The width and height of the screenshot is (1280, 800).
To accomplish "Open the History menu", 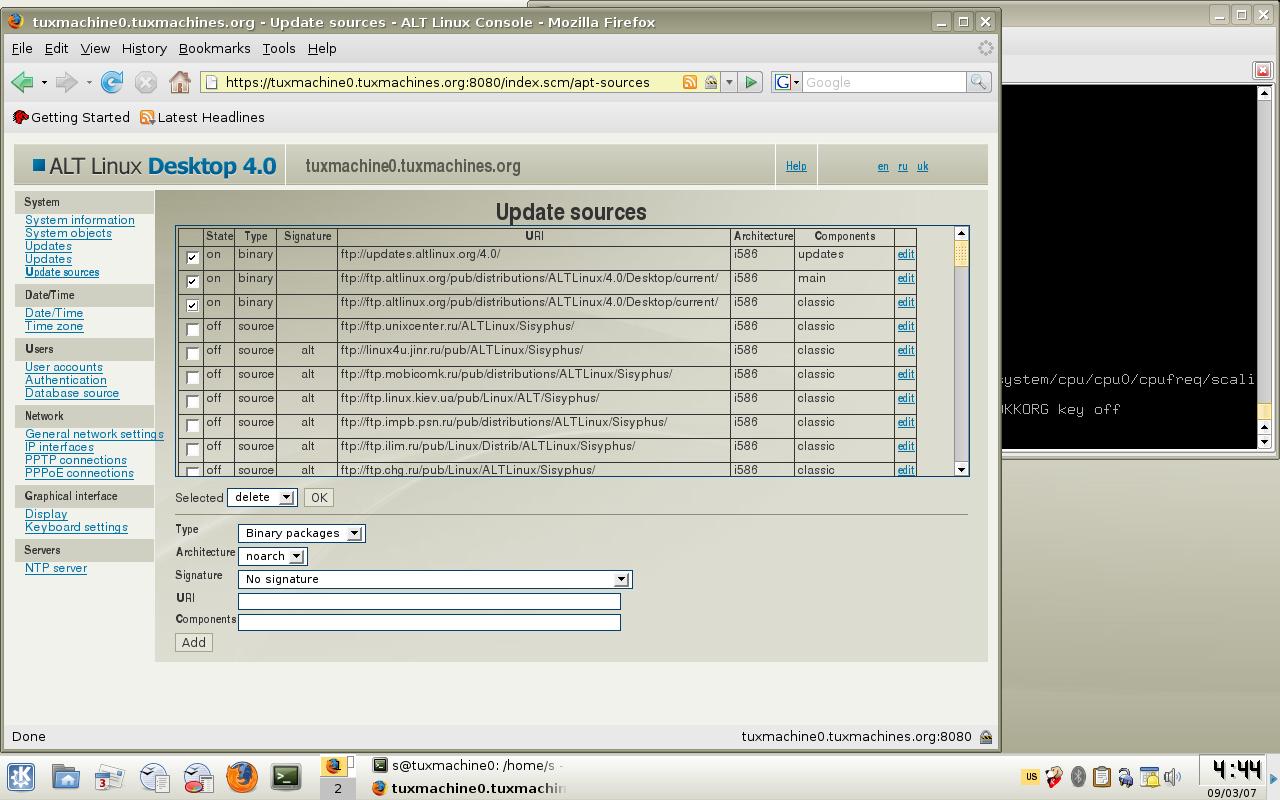I will pyautogui.click(x=144, y=48).
